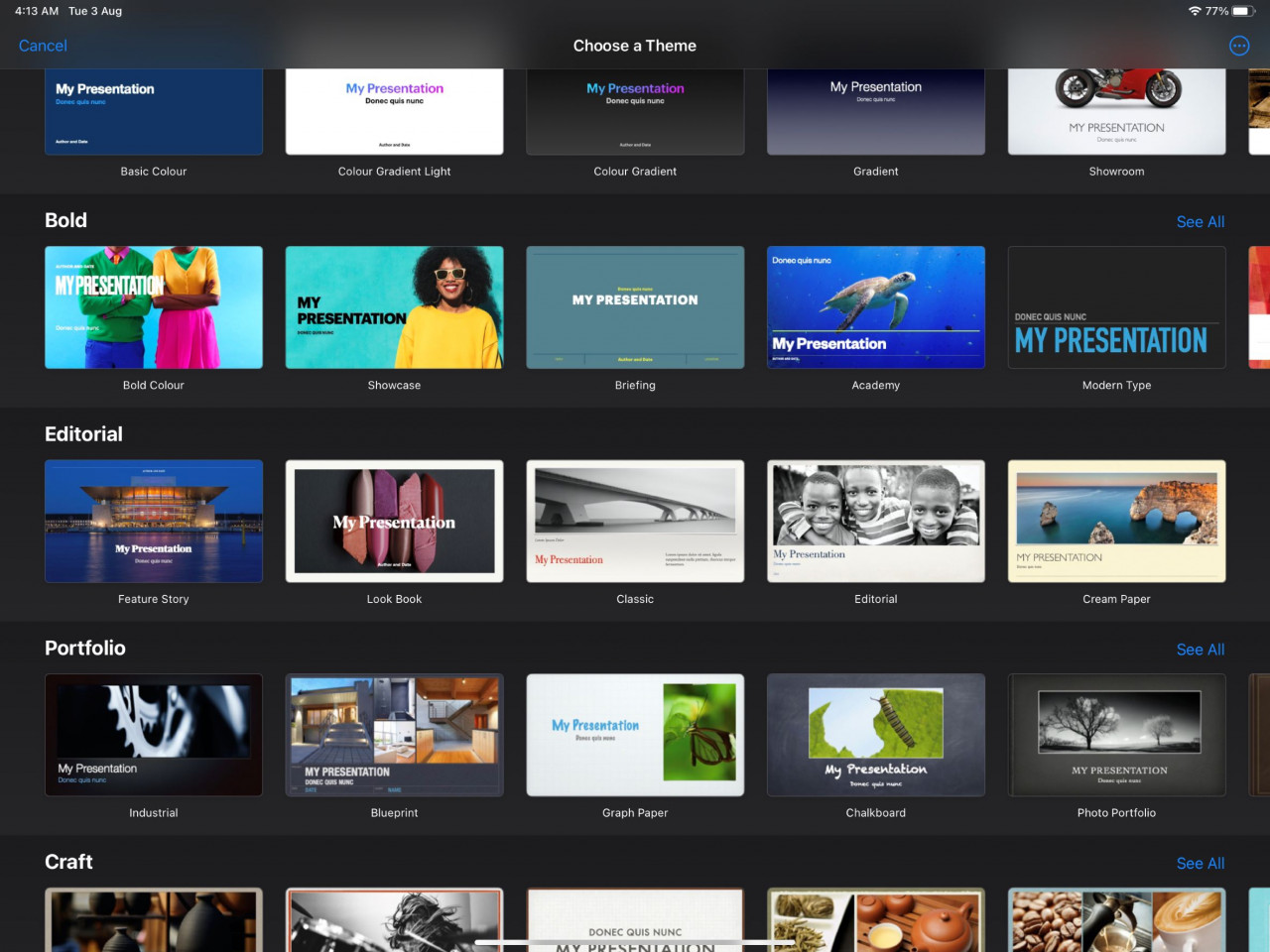Viewport: 1270px width, 952px height.
Task: Select the Modern Type theme thumbnail
Action: (x=1116, y=307)
